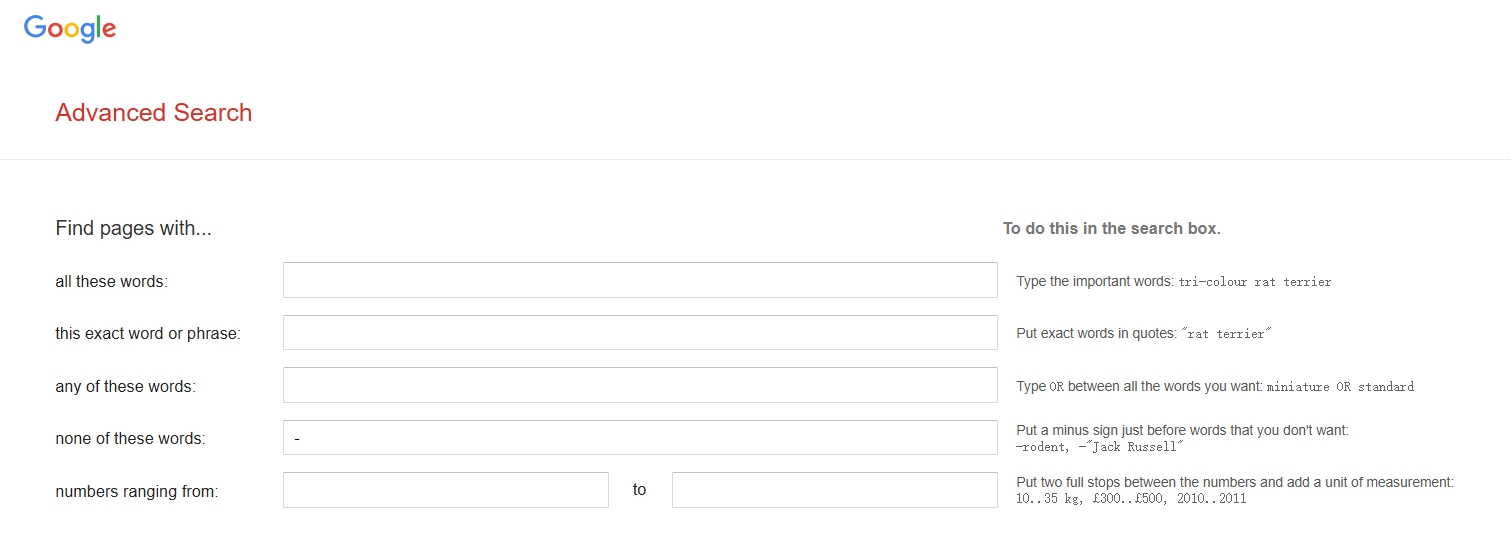Click the "tri-colour rat terrier" example text
This screenshot has height=536, width=1511.
[x=1255, y=282]
